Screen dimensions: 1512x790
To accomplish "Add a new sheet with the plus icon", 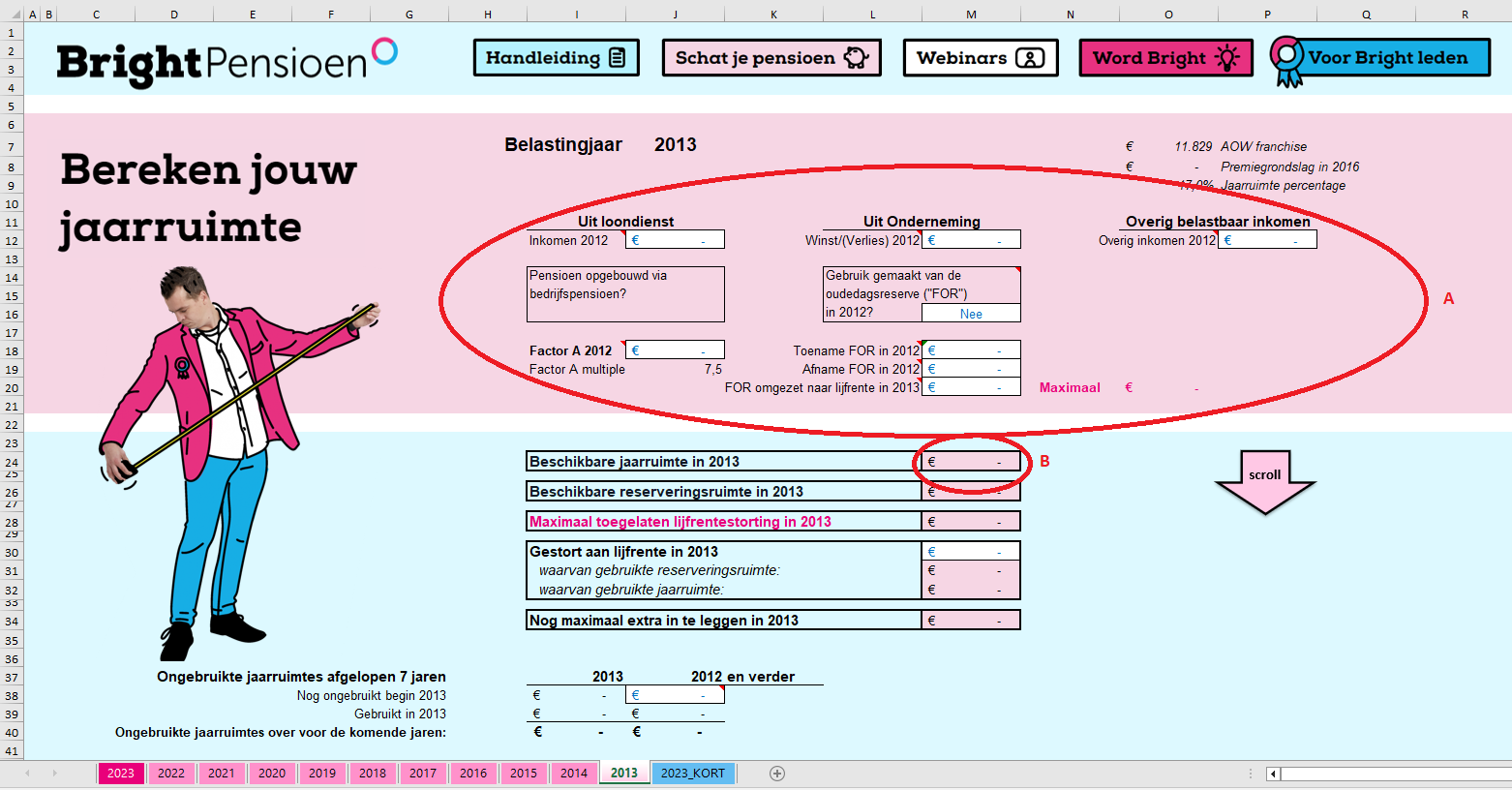I will [x=777, y=774].
